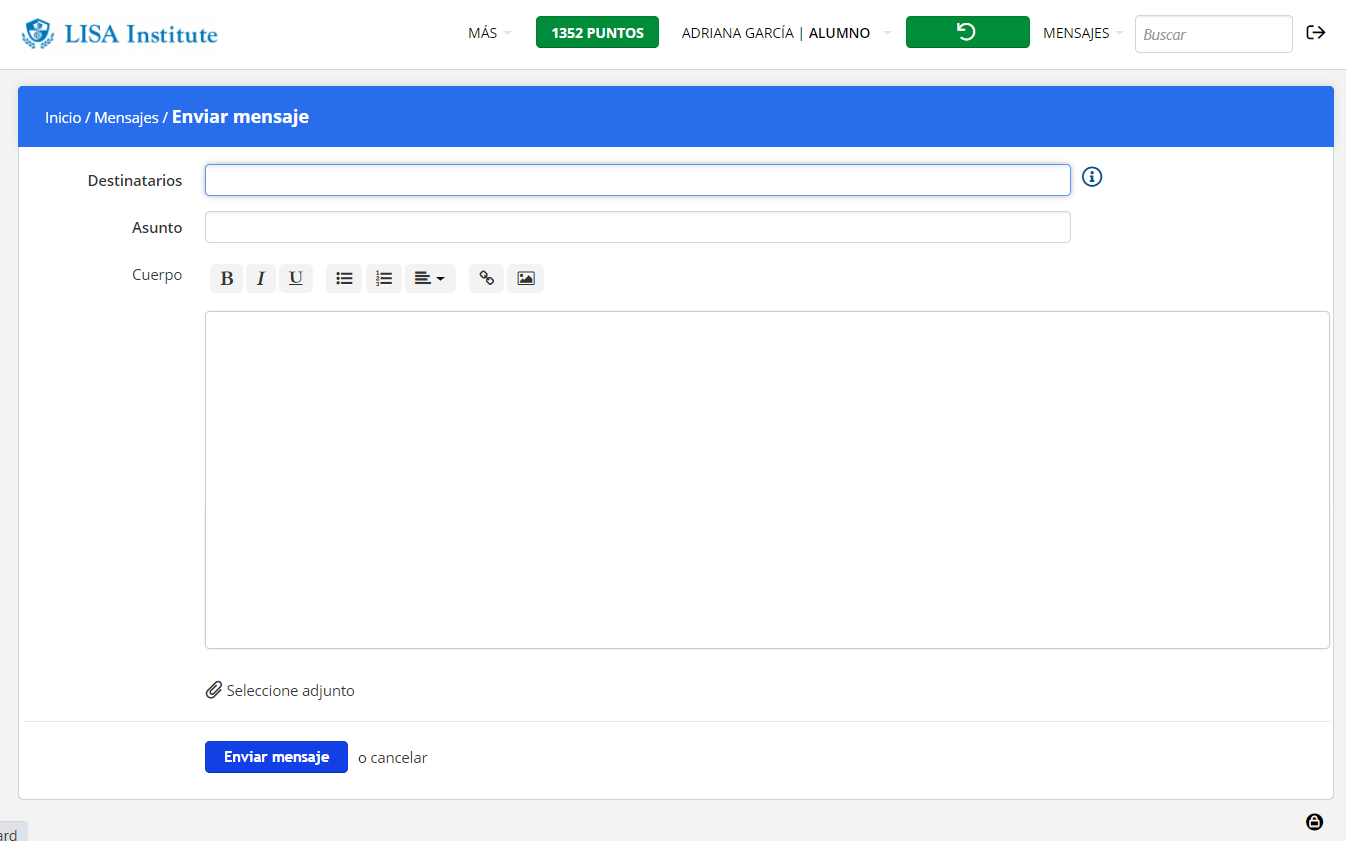Click the 1352 PUNTOS button
Viewport: 1346px width, 841px height.
[x=597, y=33]
